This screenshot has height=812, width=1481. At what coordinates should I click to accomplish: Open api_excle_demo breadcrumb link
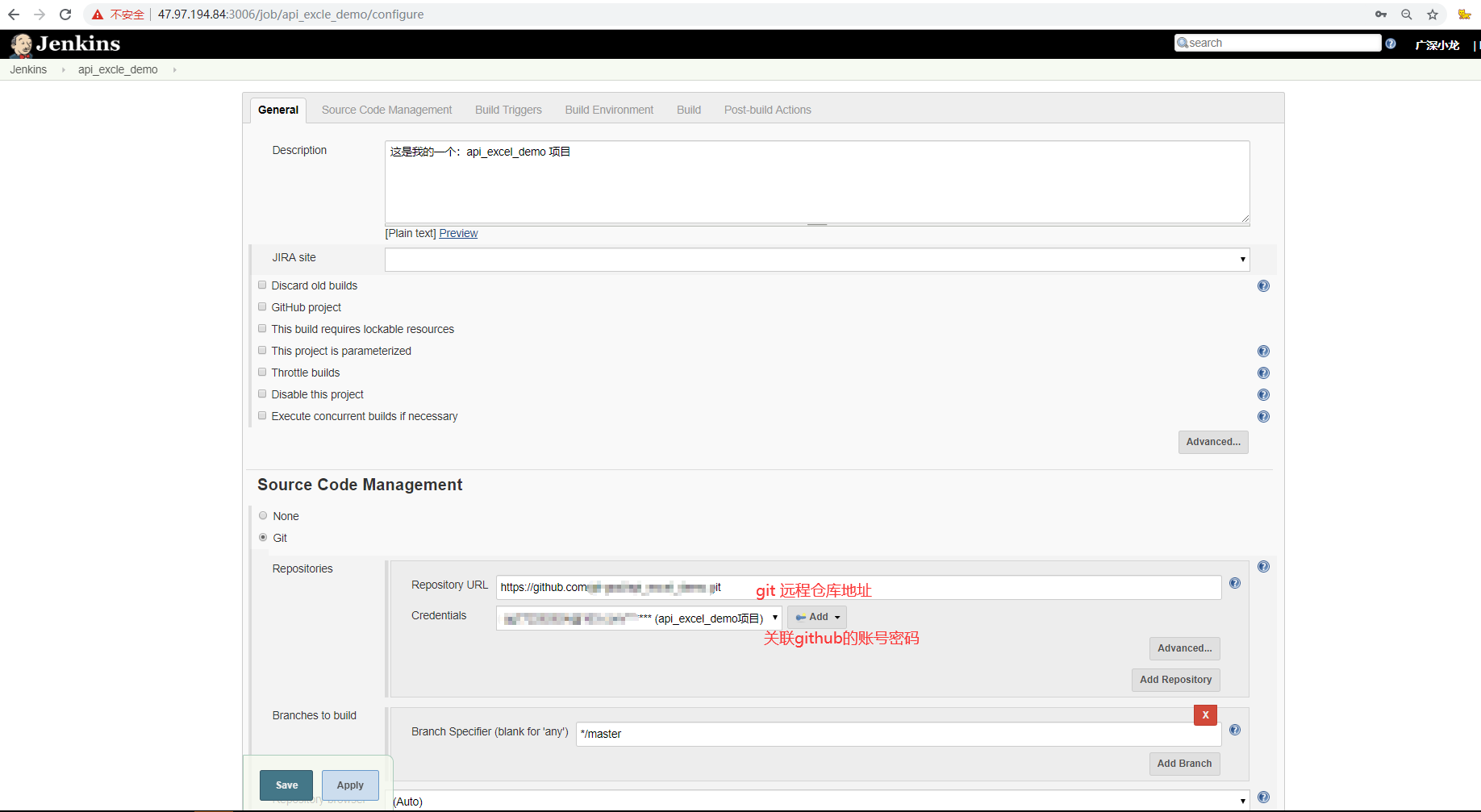118,70
